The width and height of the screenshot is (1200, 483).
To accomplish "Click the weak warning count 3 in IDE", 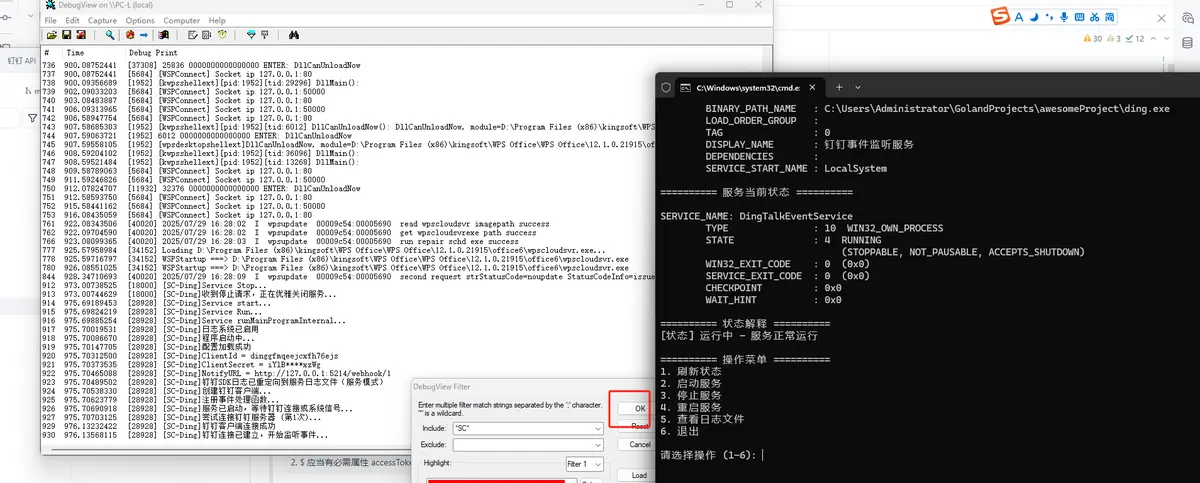I will tap(1115, 39).
